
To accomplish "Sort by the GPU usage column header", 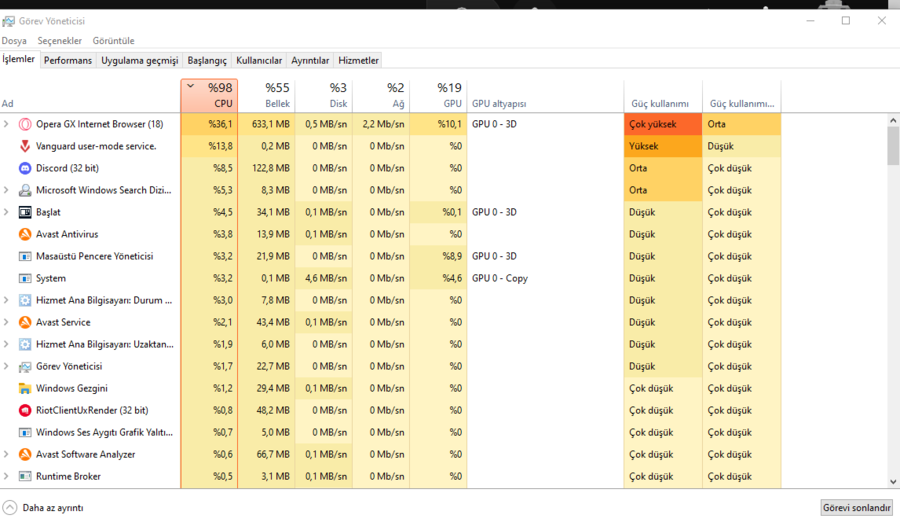I will pos(439,95).
